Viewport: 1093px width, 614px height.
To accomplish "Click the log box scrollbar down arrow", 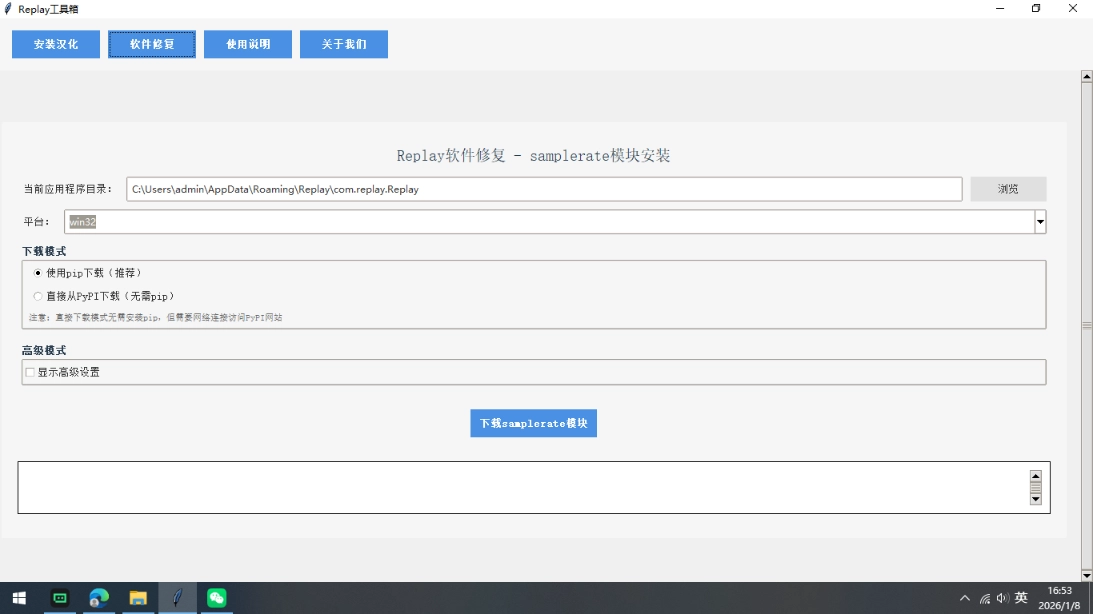I will tap(1036, 498).
